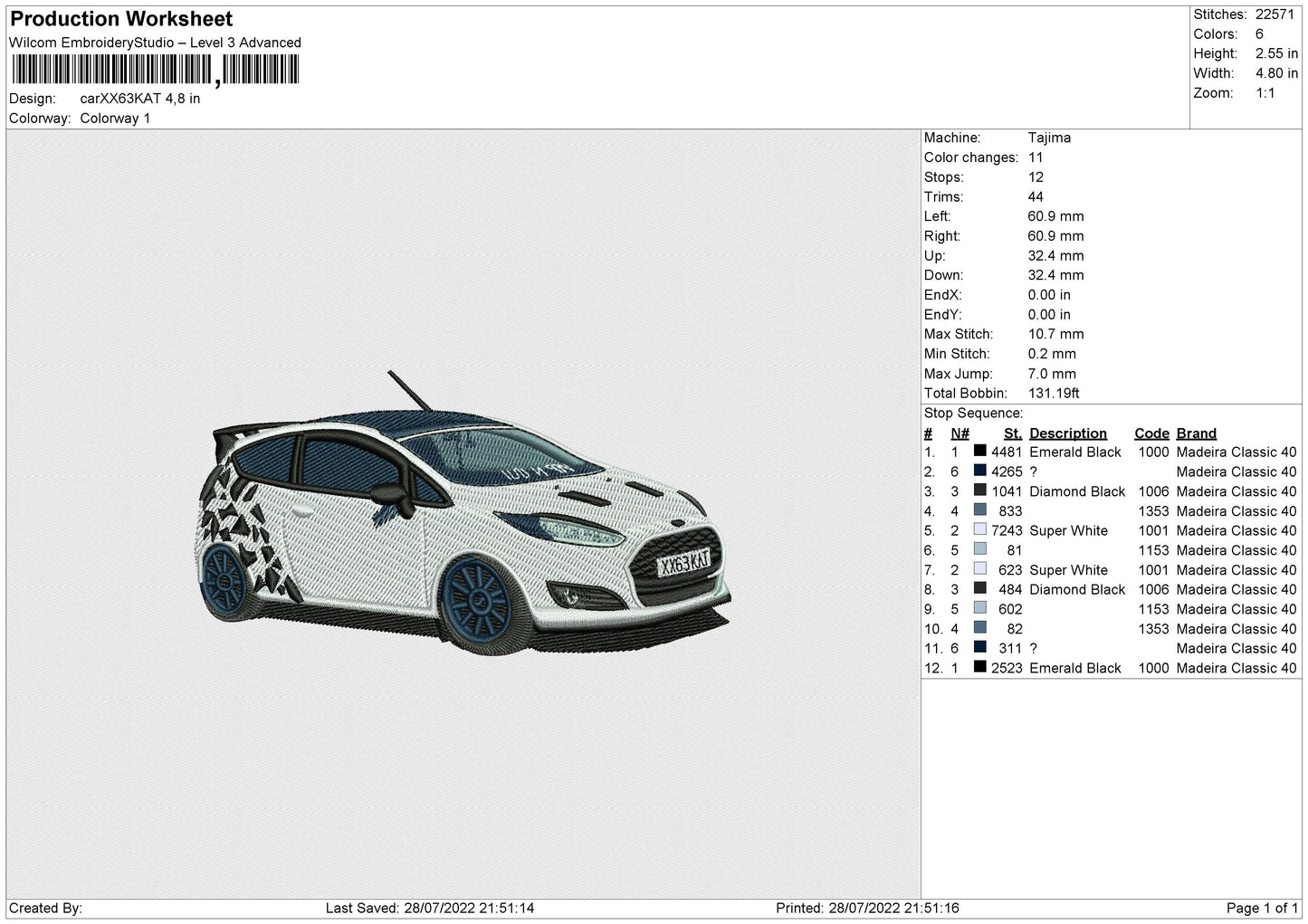
Task: Select the Total Bobbin value '131.19ft'
Action: click(1054, 393)
